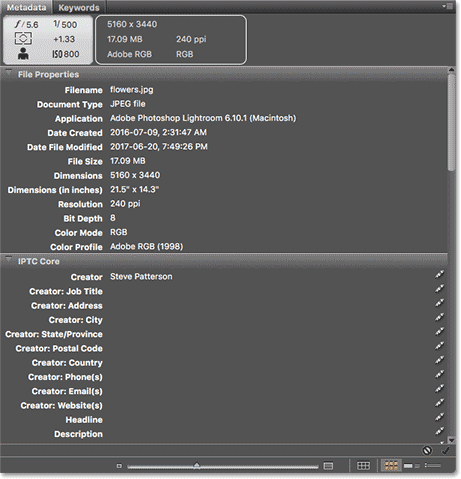Click the Date Created value 2016-07-09
Screen dimensions: 461x479
tap(158, 132)
